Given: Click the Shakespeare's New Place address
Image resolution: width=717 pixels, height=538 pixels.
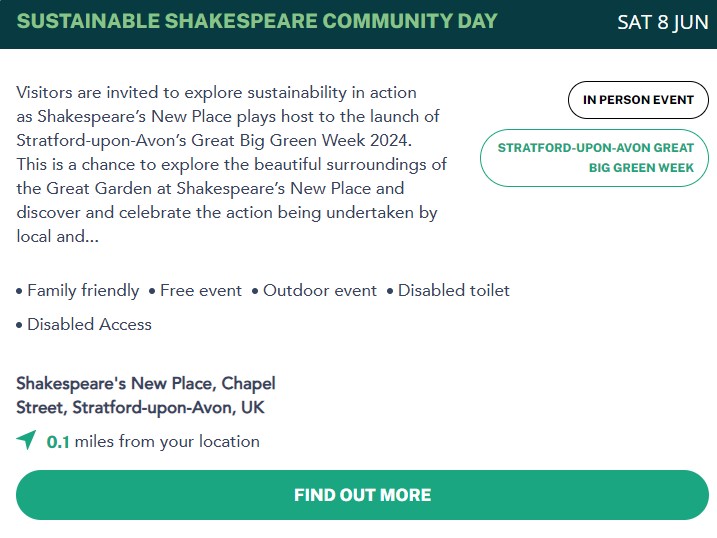Looking at the screenshot, I should [x=146, y=395].
